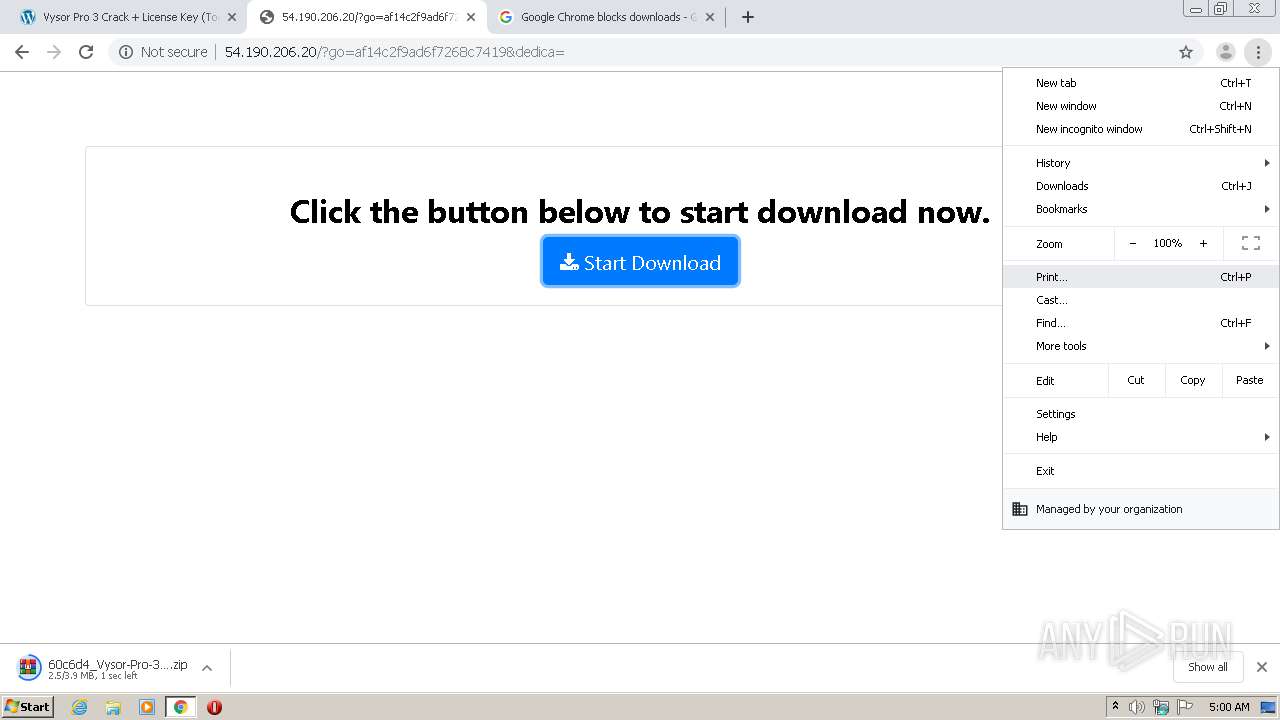Click the 5:00 AM clock
The width and height of the screenshot is (1280, 720).
[x=1229, y=707]
